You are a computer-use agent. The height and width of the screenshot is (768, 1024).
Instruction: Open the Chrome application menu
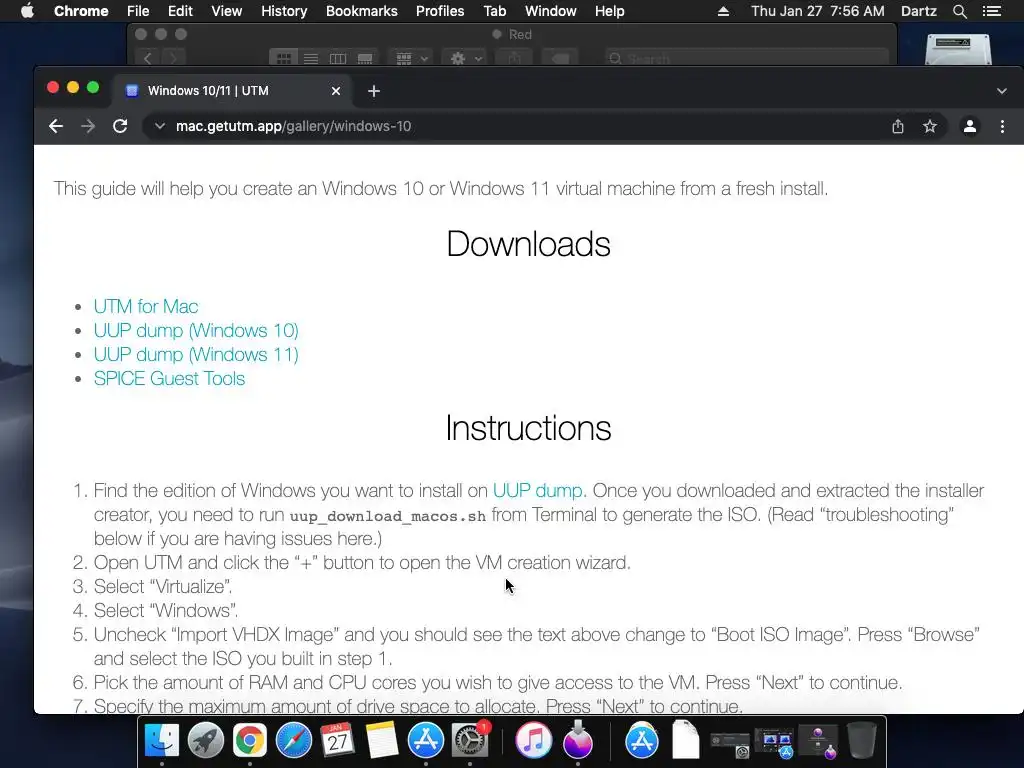[x=81, y=11]
